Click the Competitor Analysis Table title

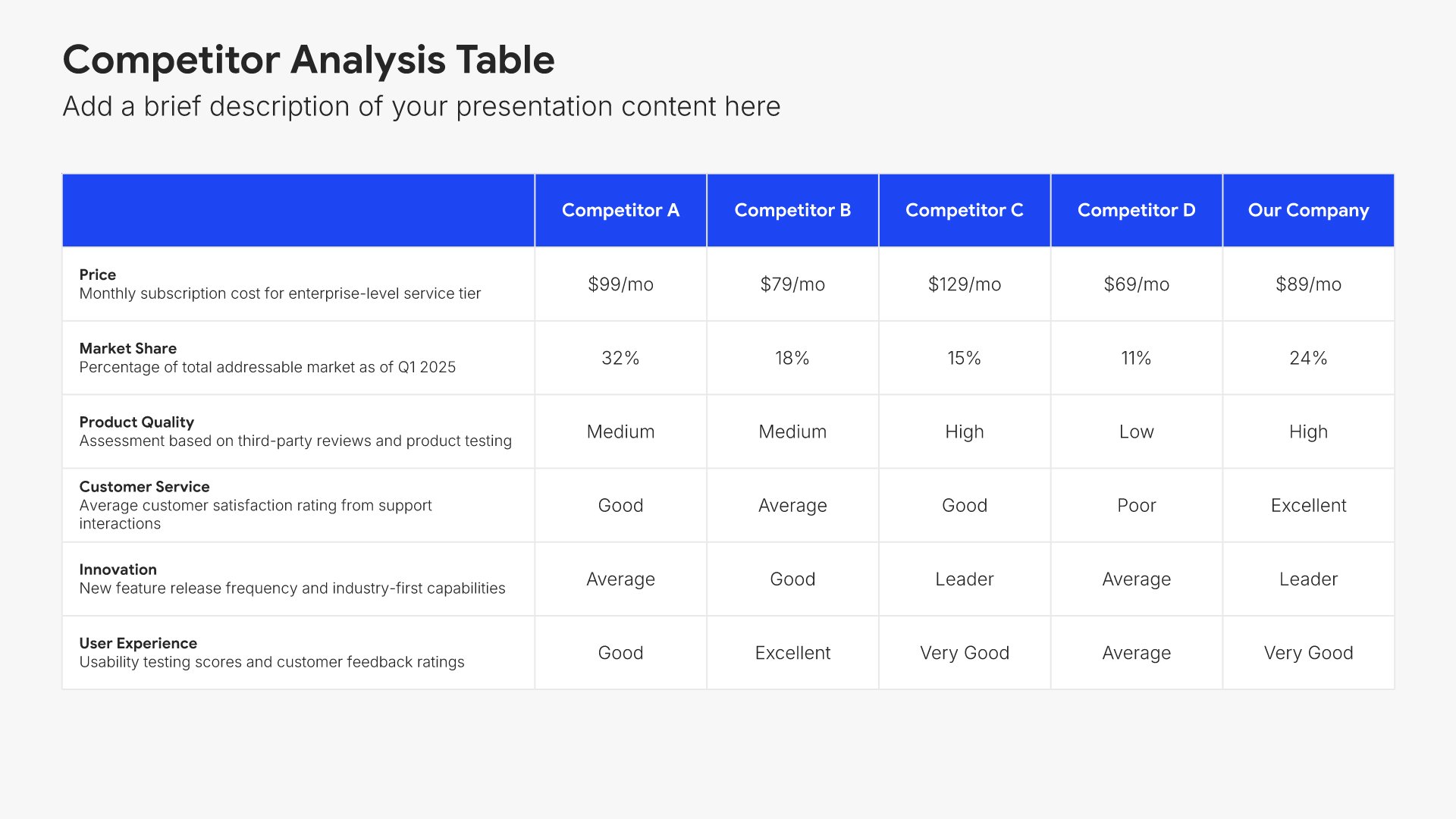click(309, 59)
